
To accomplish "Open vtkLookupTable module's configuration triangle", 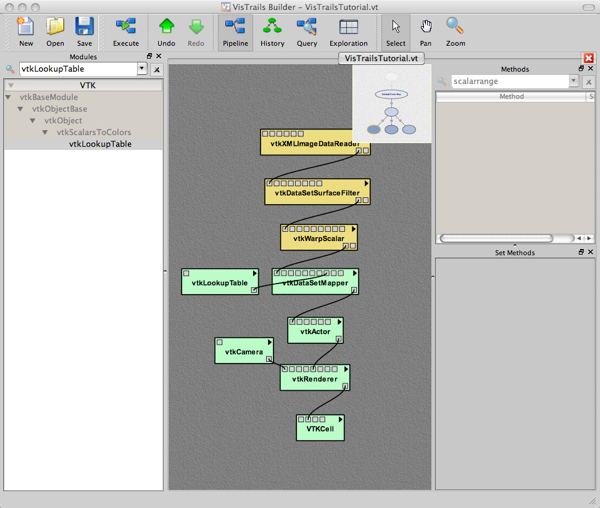I will pyautogui.click(x=254, y=273).
